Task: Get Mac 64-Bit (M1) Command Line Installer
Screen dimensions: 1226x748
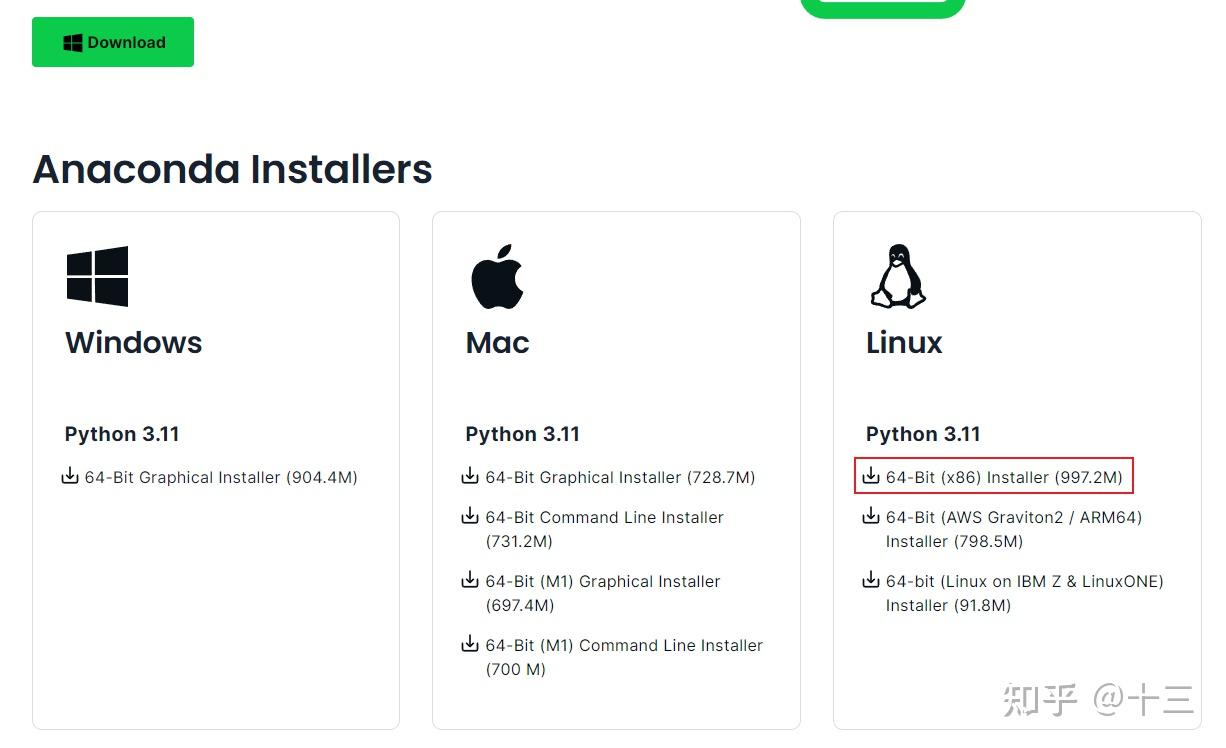Action: tap(623, 646)
